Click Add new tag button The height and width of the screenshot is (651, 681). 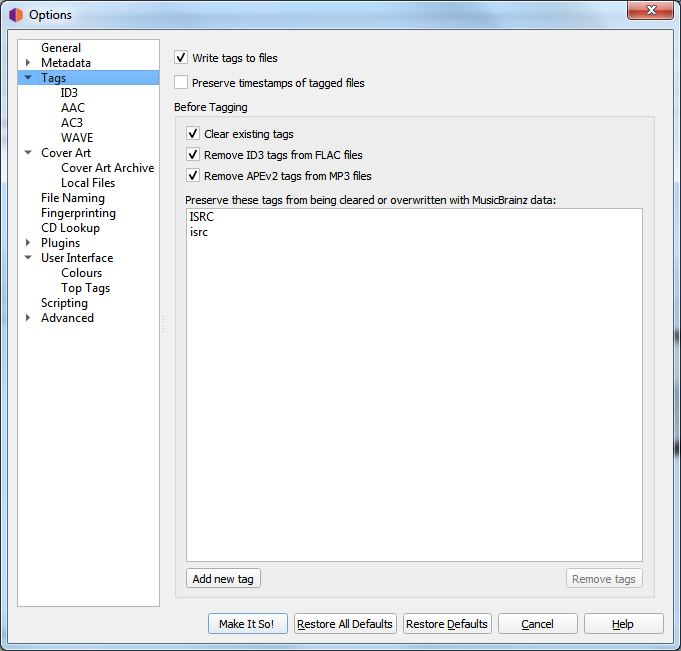223,578
